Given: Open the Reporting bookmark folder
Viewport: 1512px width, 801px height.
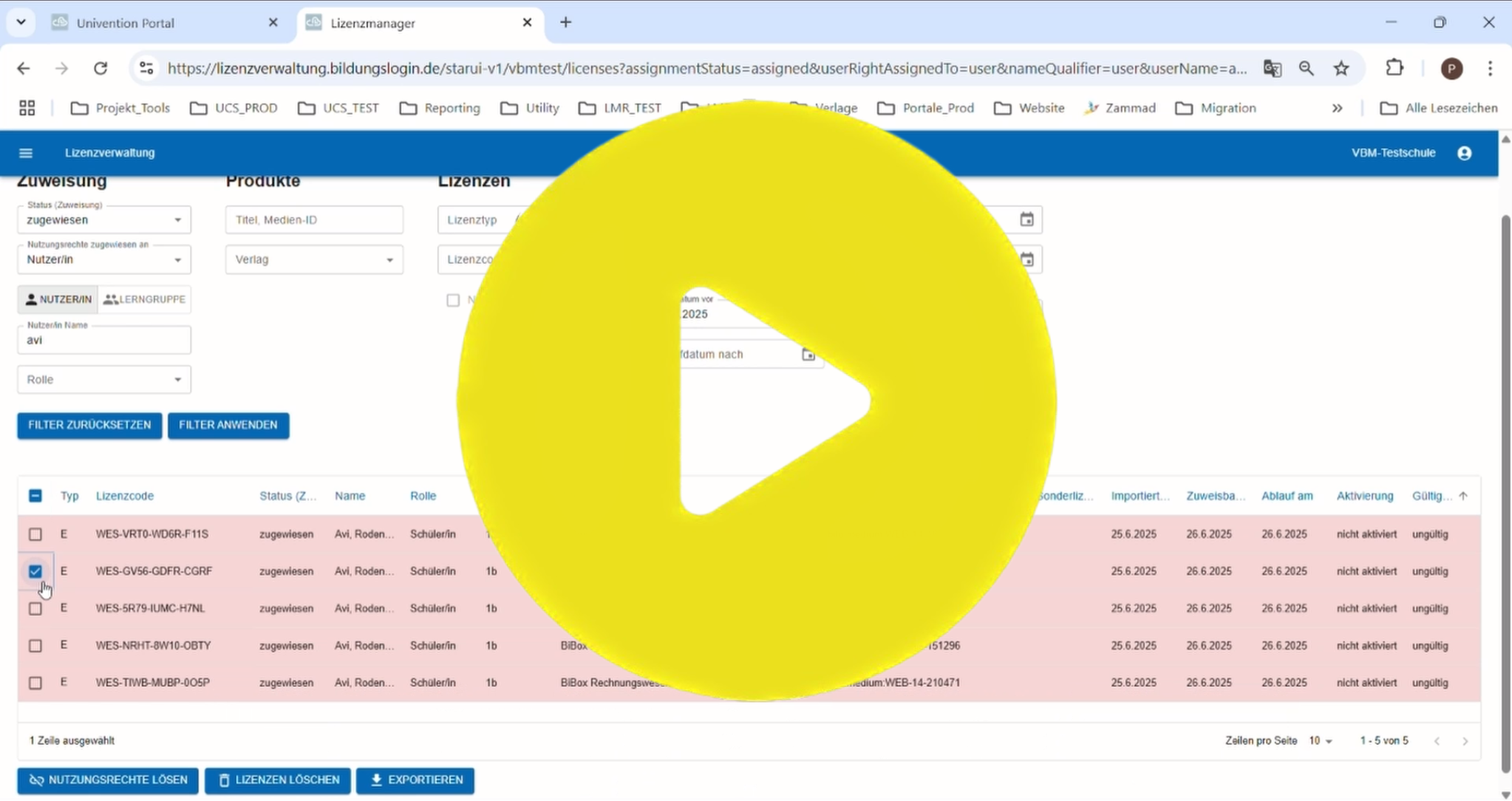Looking at the screenshot, I should point(440,108).
